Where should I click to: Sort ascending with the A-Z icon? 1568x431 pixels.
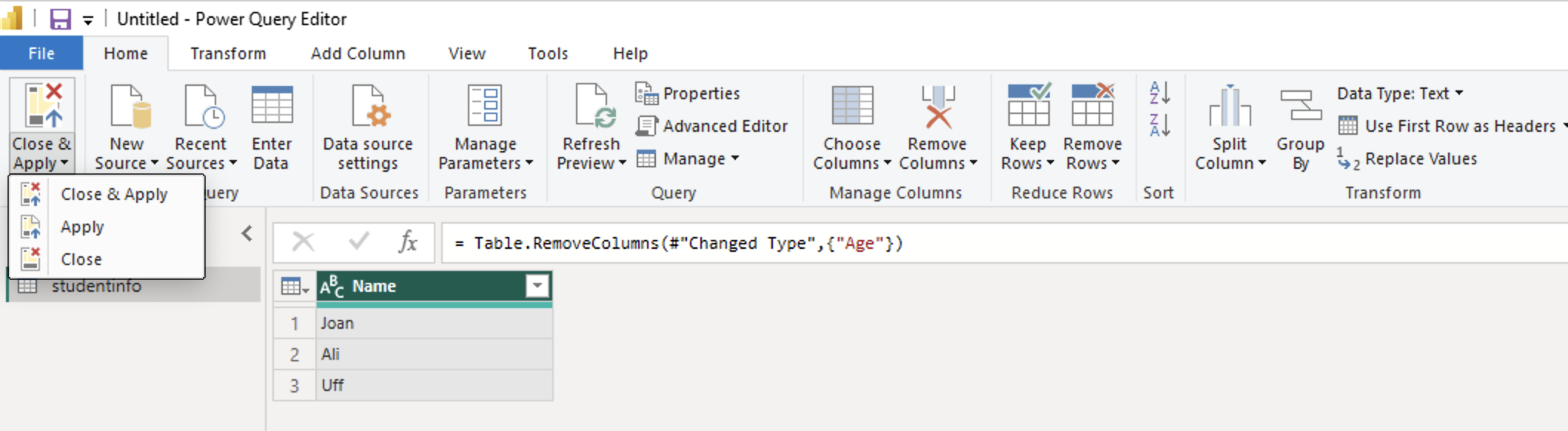(1159, 93)
